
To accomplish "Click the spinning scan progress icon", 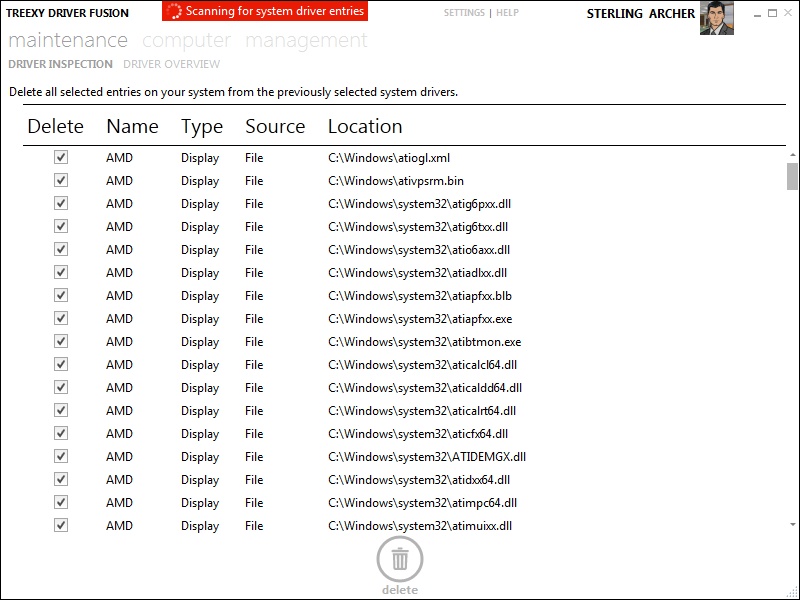I will [x=174, y=12].
